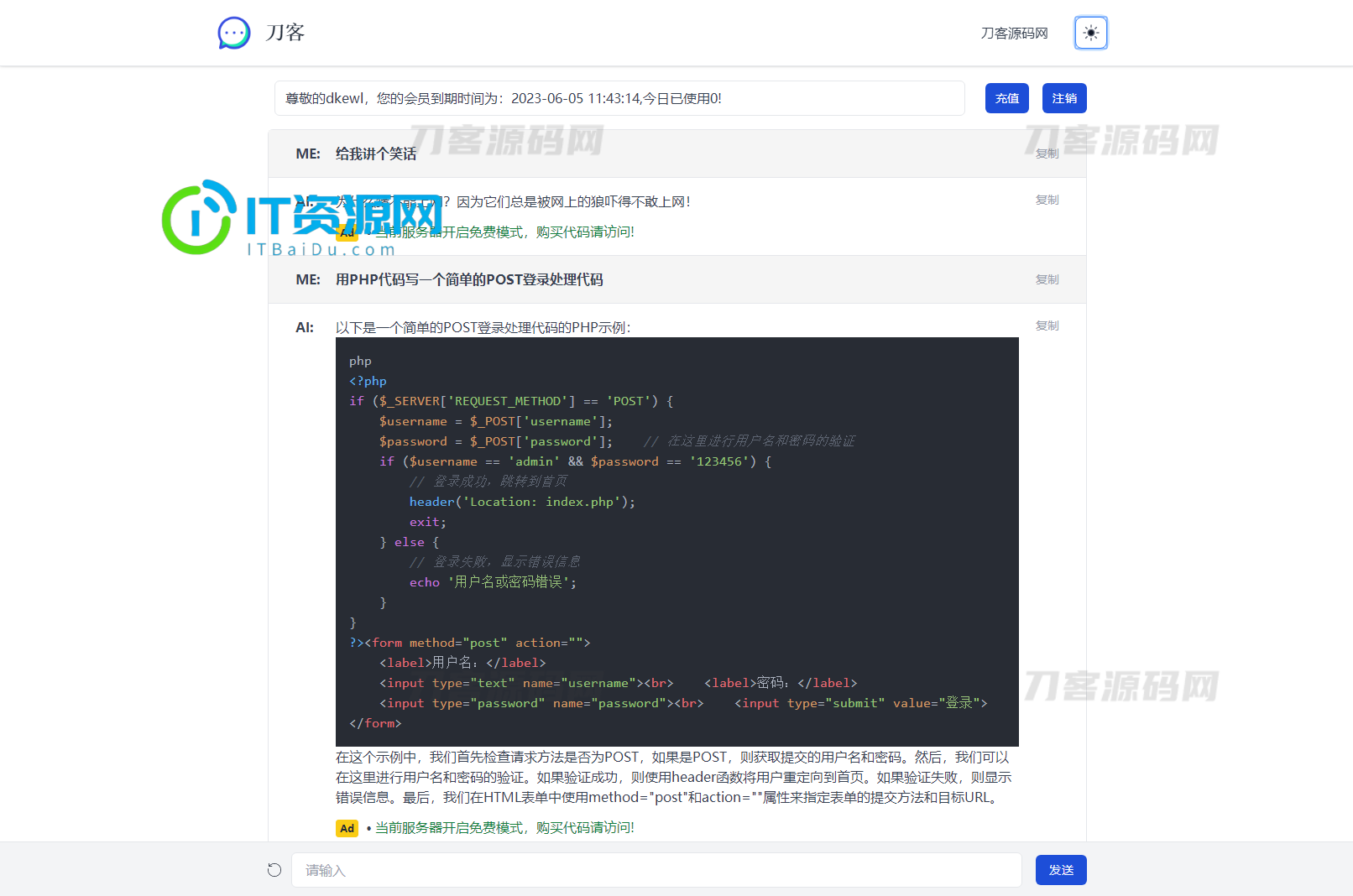Click the 注销 logout button
Viewport: 1353px width, 896px height.
point(1064,98)
